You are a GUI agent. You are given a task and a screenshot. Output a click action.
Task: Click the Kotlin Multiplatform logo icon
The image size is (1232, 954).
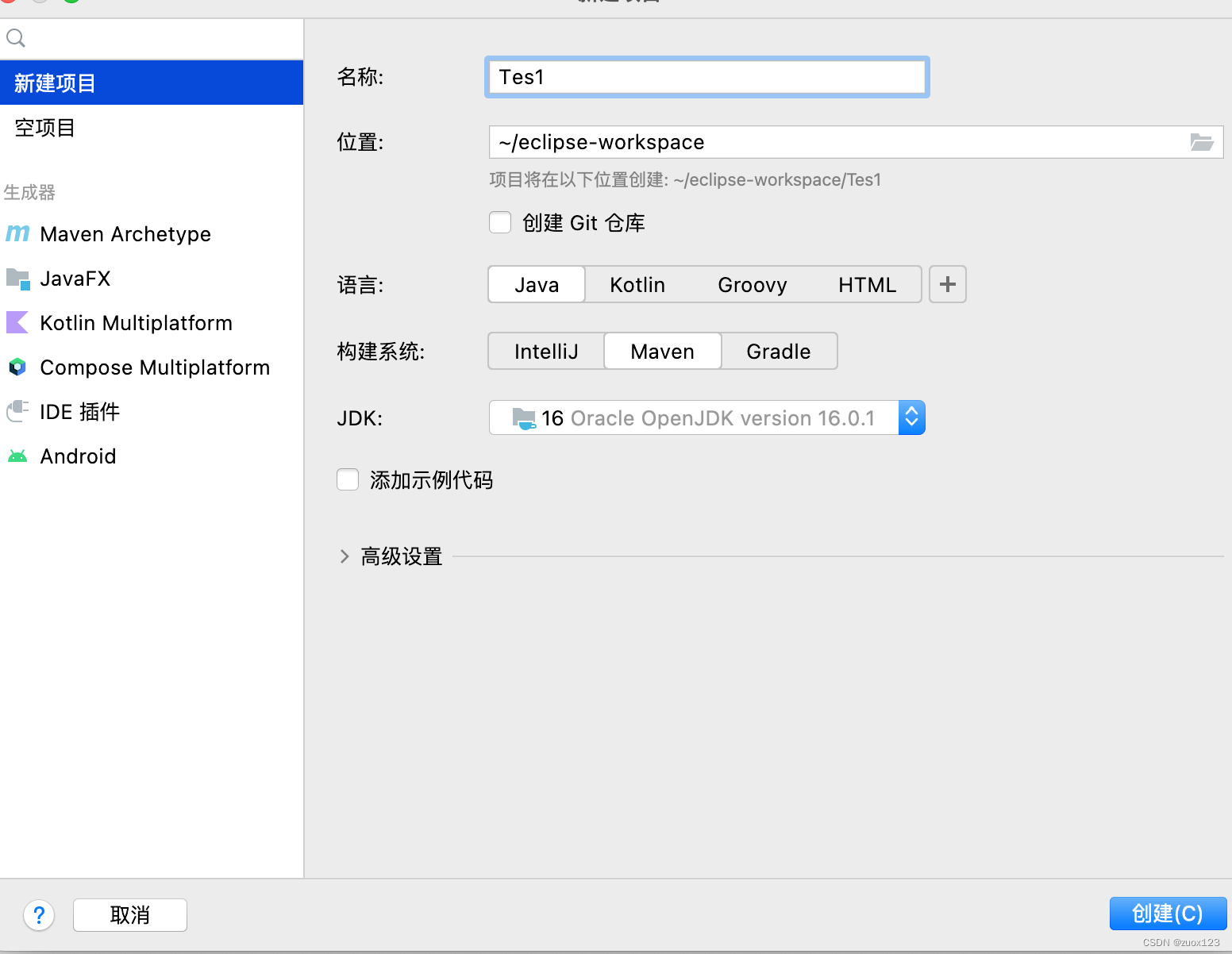pos(17,322)
